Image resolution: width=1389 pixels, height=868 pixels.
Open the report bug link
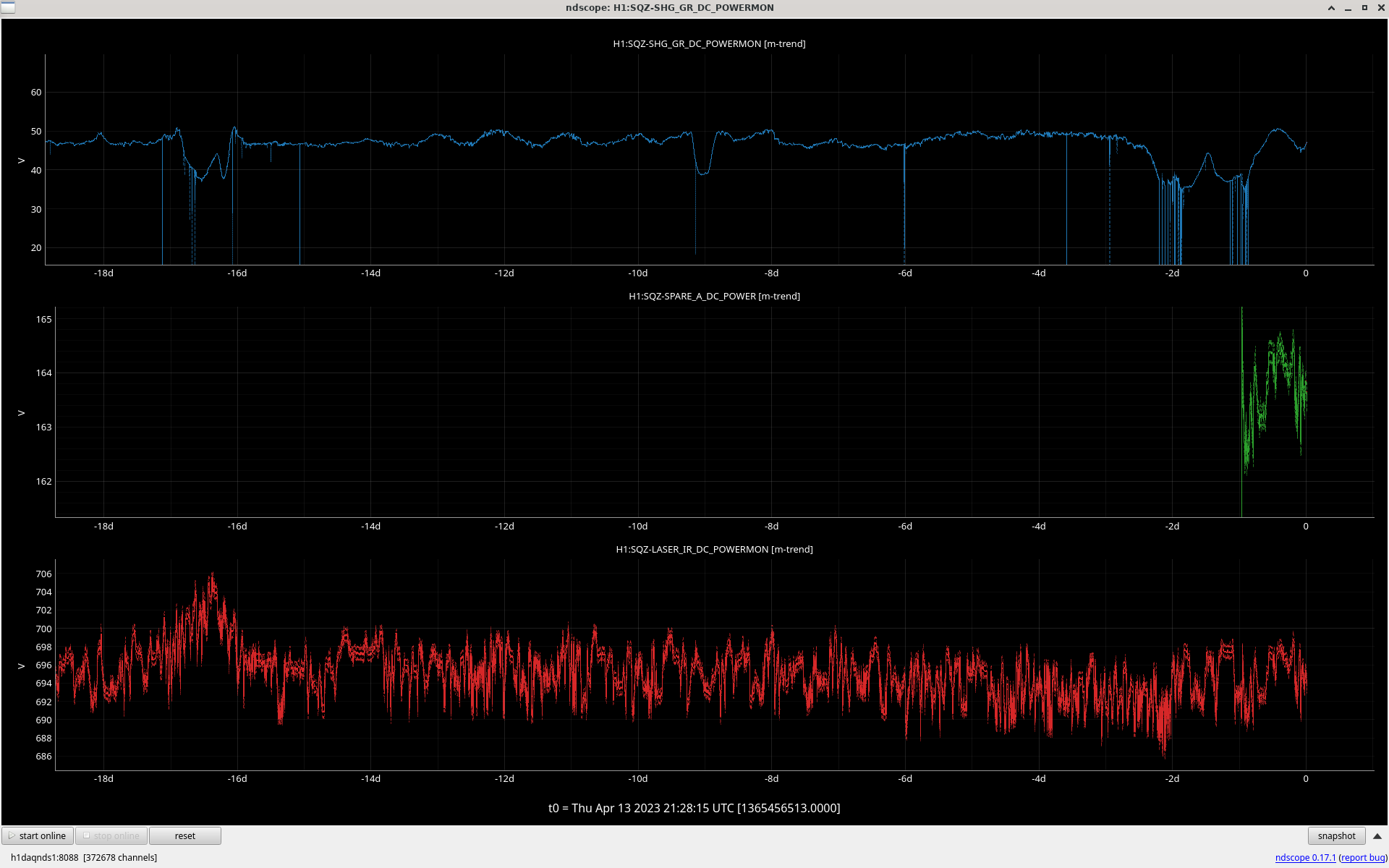pyautogui.click(x=1363, y=857)
